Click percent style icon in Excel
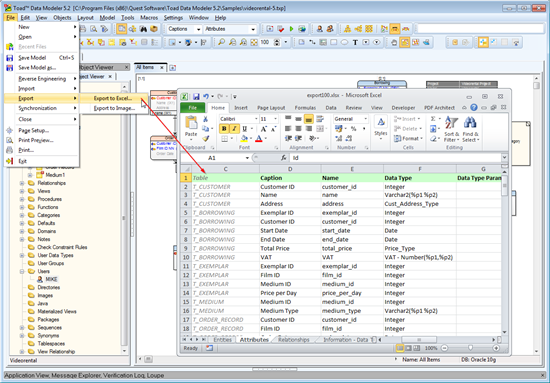 pyautogui.click(x=354, y=129)
